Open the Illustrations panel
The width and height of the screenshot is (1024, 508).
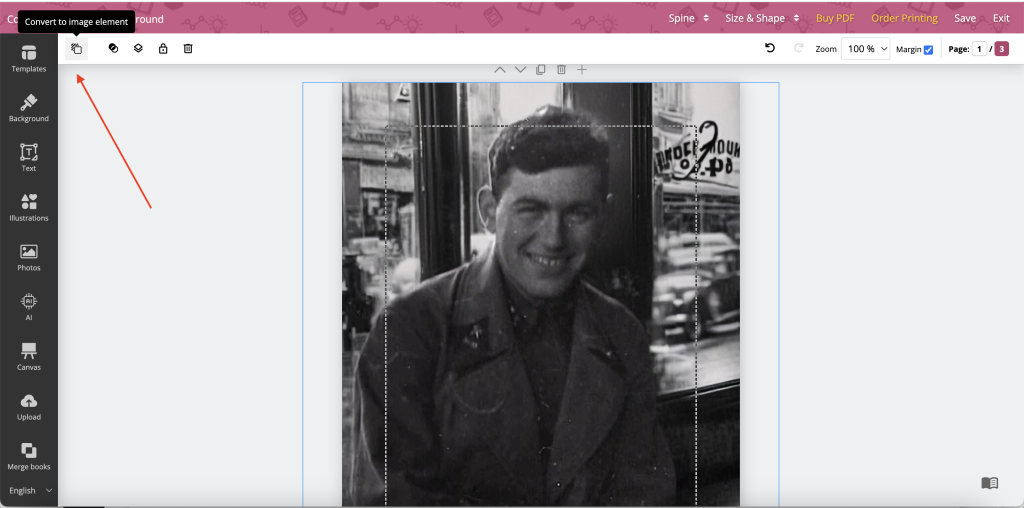29,208
